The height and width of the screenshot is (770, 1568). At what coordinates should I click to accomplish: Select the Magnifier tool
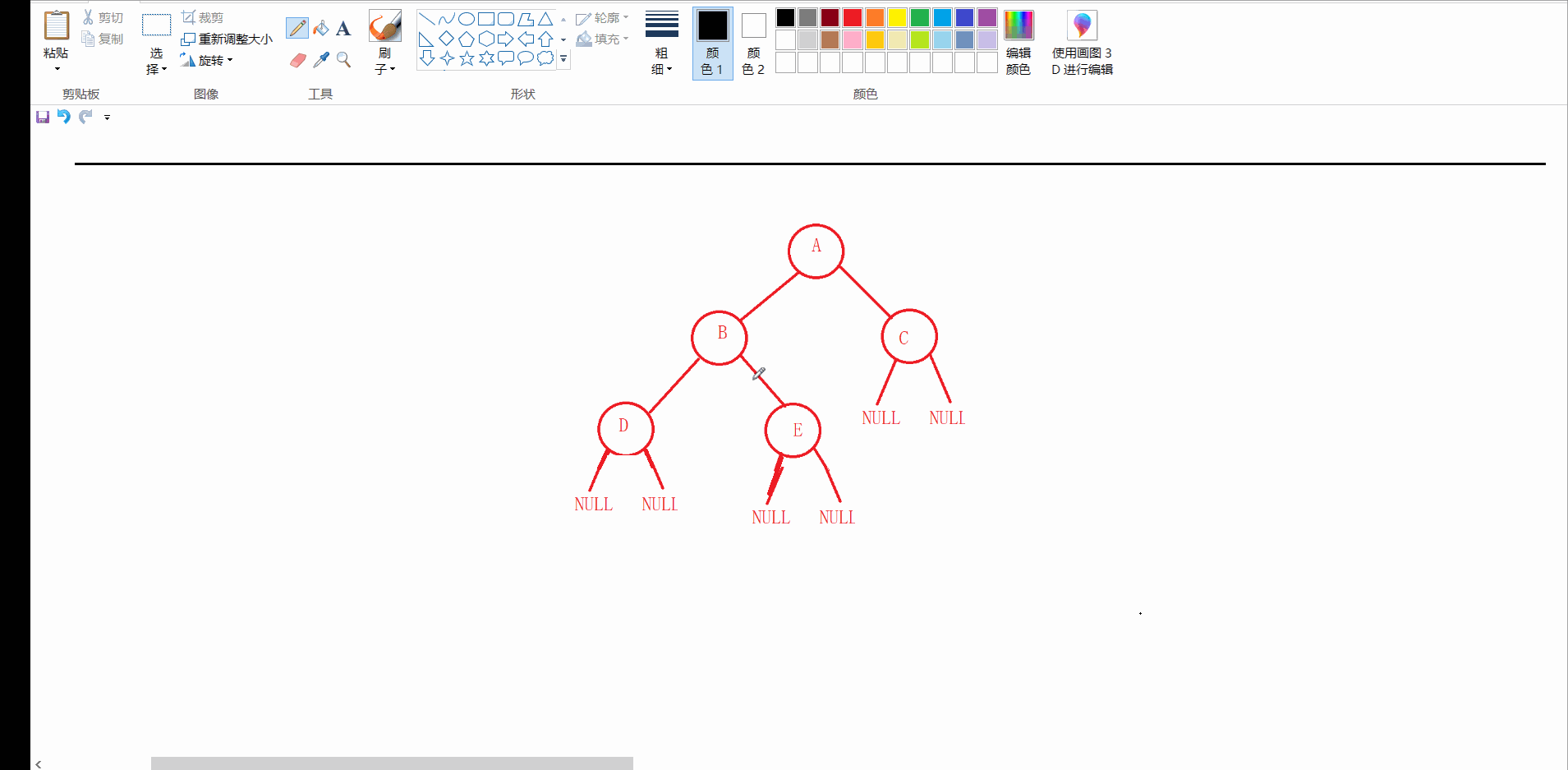343,59
